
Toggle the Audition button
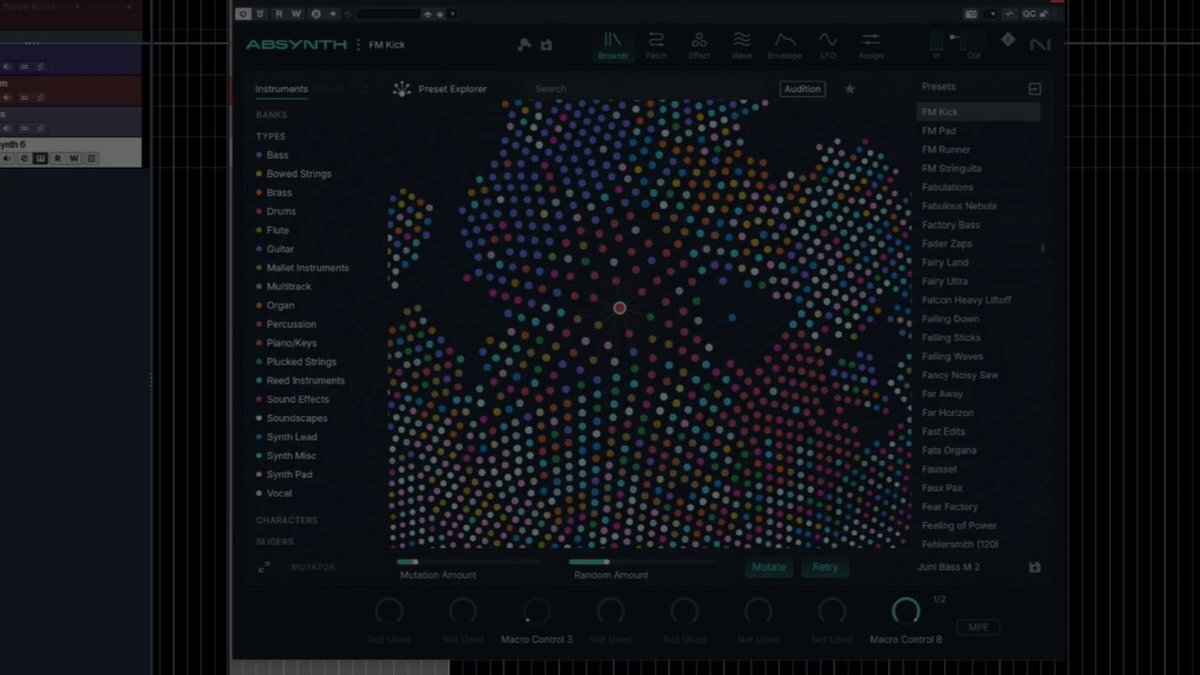tap(802, 89)
